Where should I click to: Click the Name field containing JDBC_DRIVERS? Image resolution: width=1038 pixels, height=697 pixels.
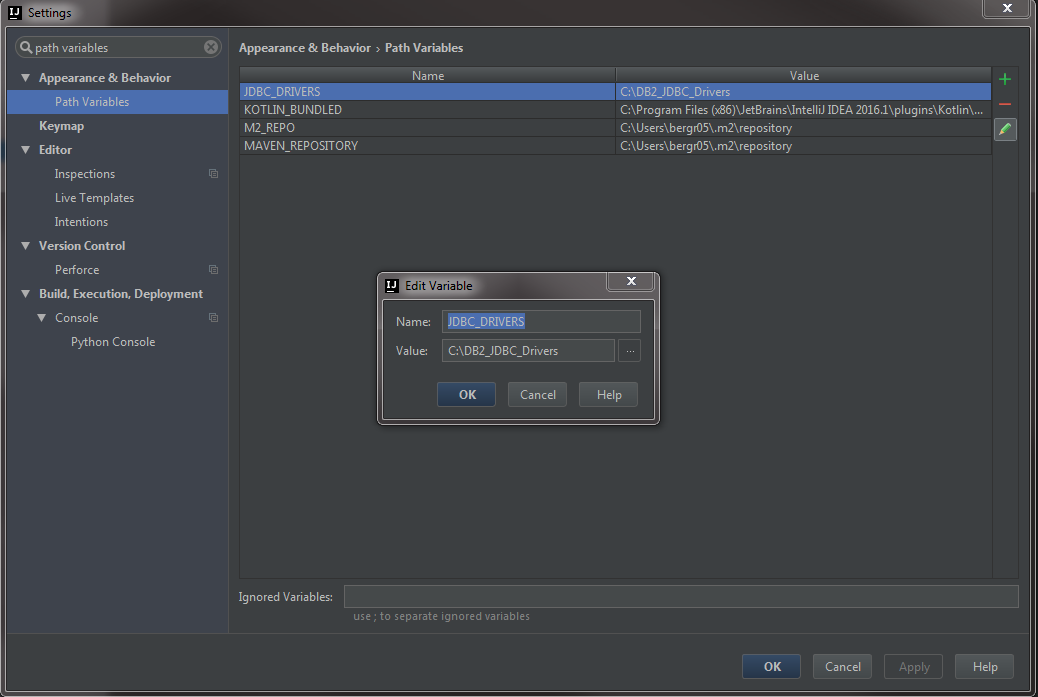pos(541,321)
